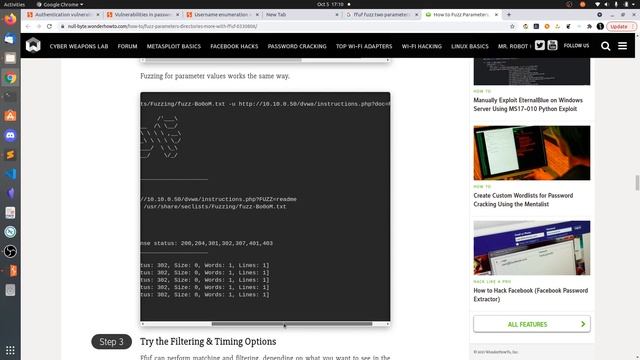Close the 'New Tab' tab

click(x=337, y=14)
